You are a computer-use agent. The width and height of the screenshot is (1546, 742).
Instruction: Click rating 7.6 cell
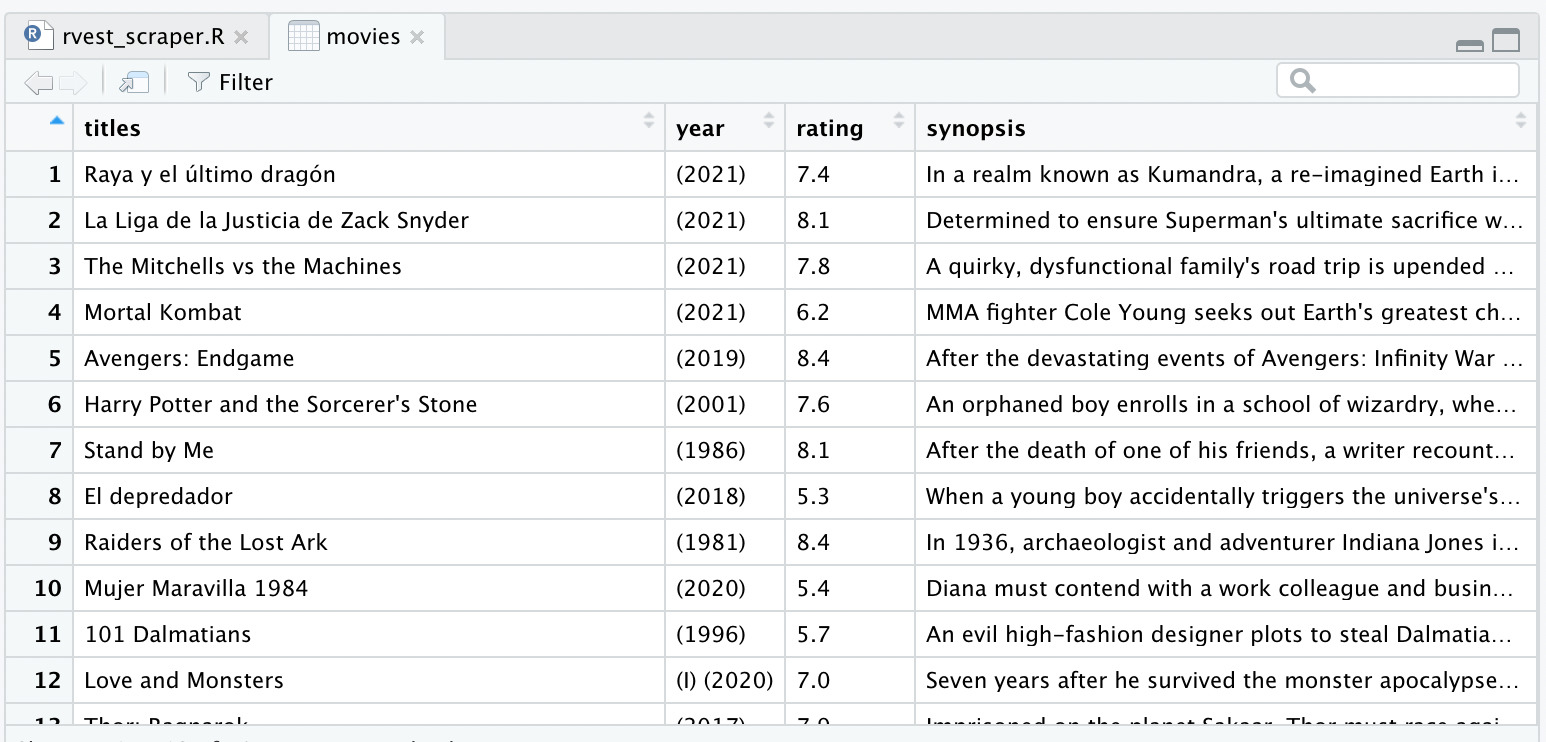pyautogui.click(x=850, y=404)
